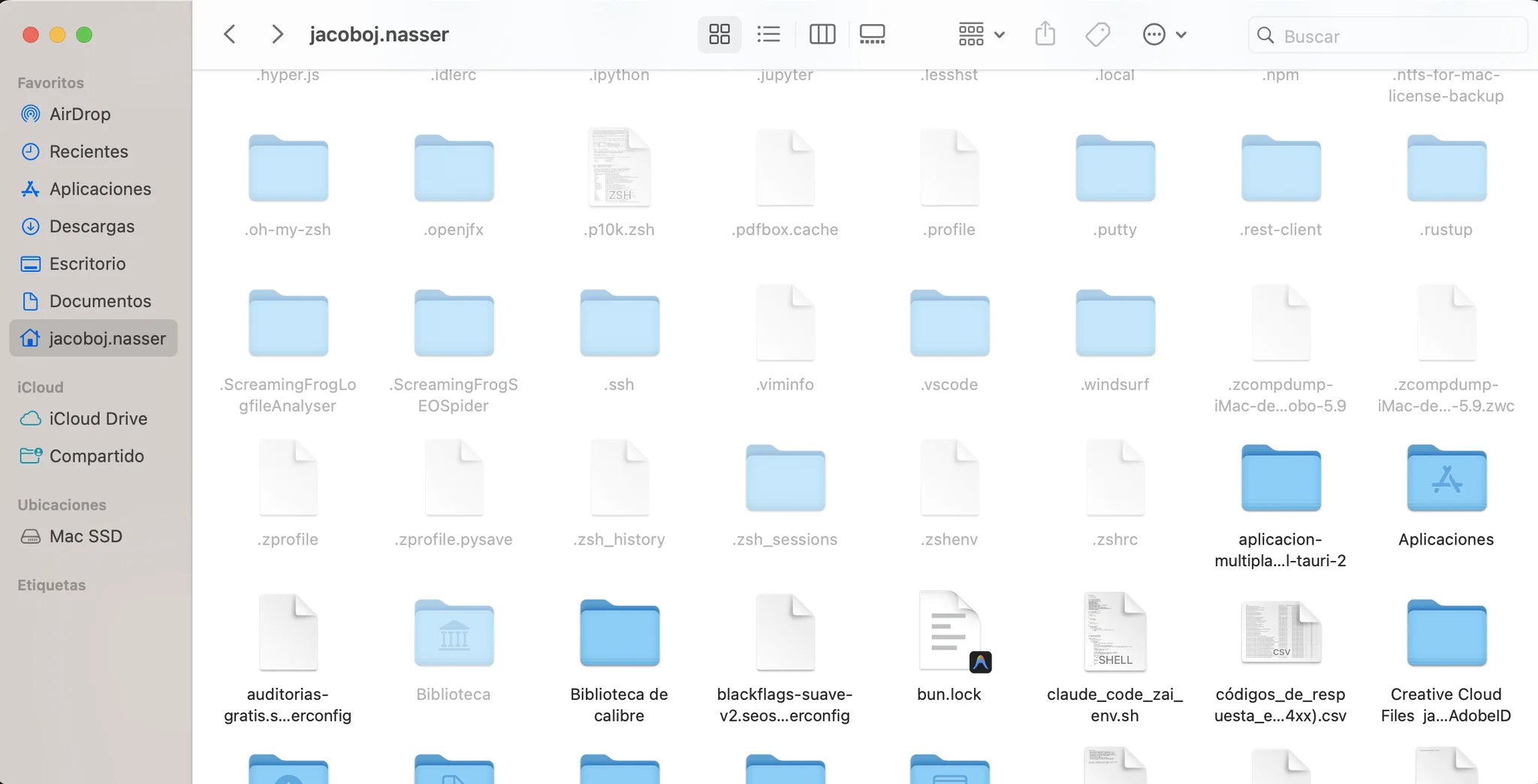Focus the Buscar search field

coord(1388,35)
